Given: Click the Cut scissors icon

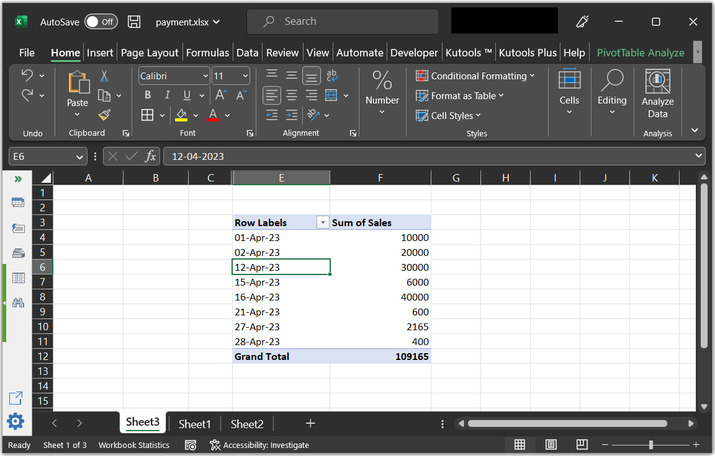Looking at the screenshot, I should [104, 76].
